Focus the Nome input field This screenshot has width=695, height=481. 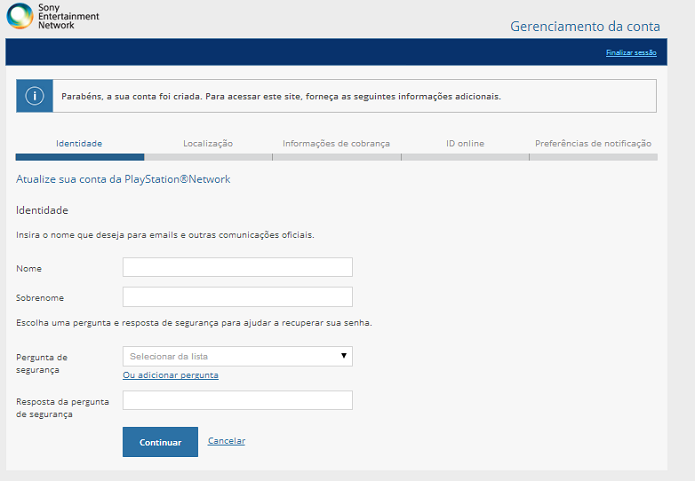click(238, 267)
